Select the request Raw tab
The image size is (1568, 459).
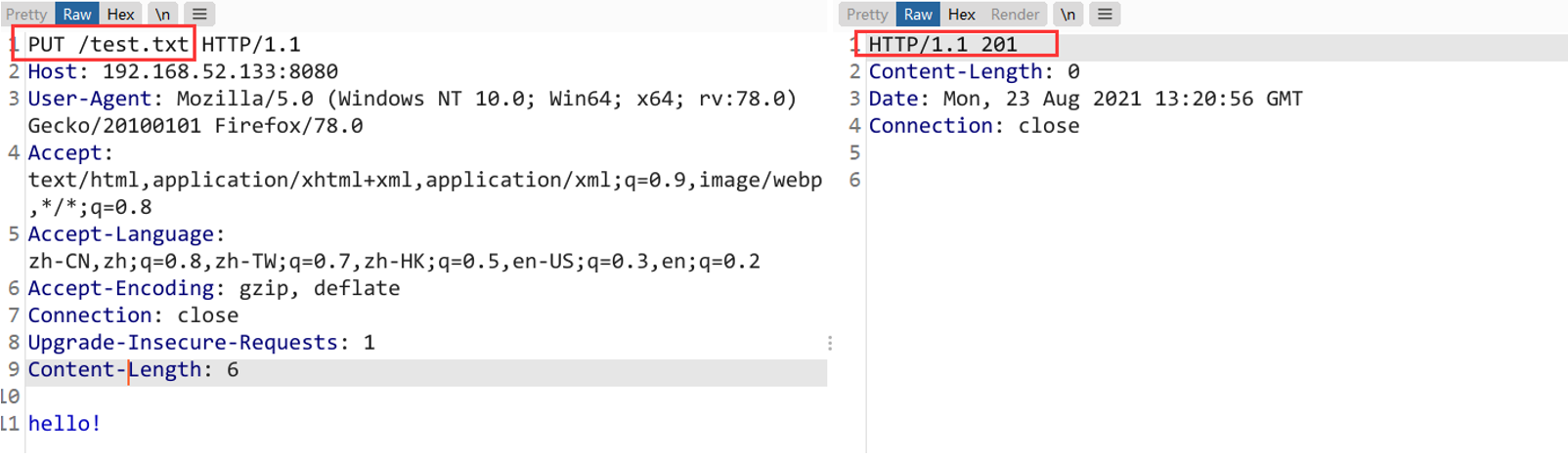tap(76, 15)
